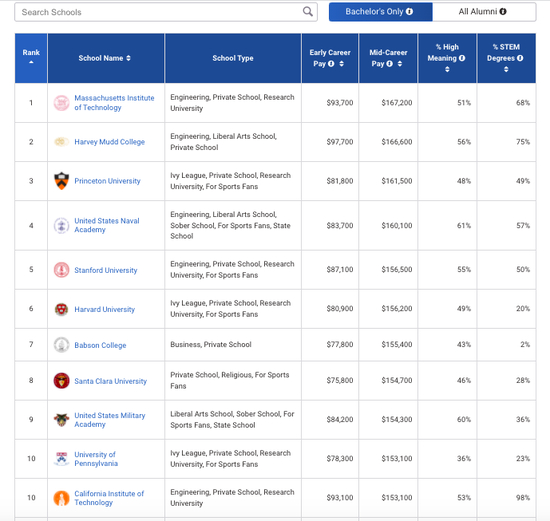Click the % High Meaning info icon
550x521 pixels.
point(462,58)
